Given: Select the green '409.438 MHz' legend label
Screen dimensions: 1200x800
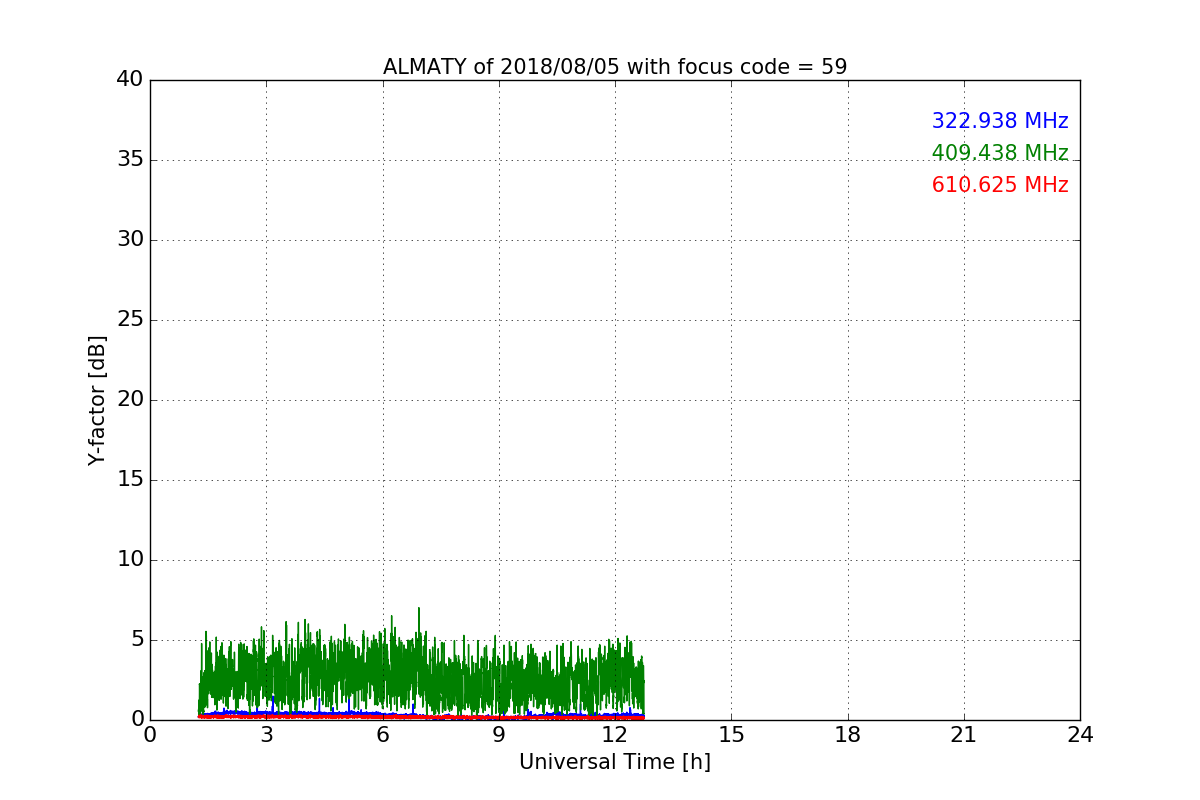Looking at the screenshot, I should (x=1000, y=153).
